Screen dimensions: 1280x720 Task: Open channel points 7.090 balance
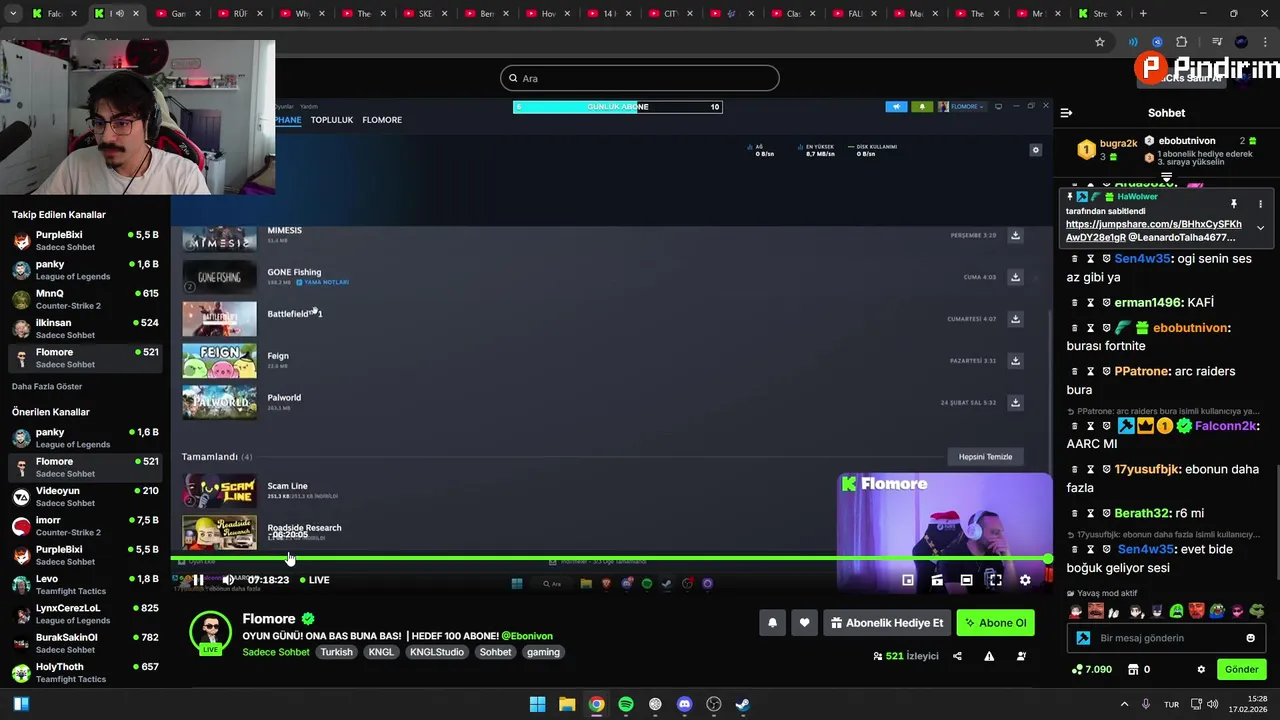1092,669
